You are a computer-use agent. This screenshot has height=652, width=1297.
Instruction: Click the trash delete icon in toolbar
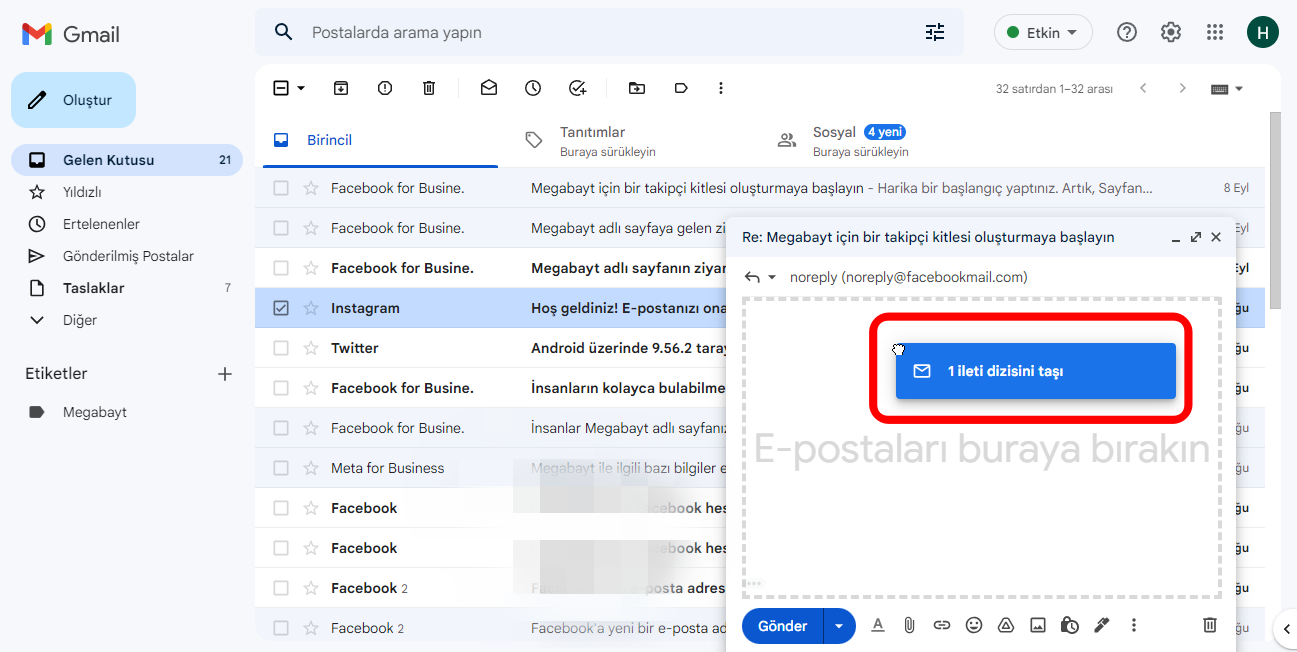(429, 88)
